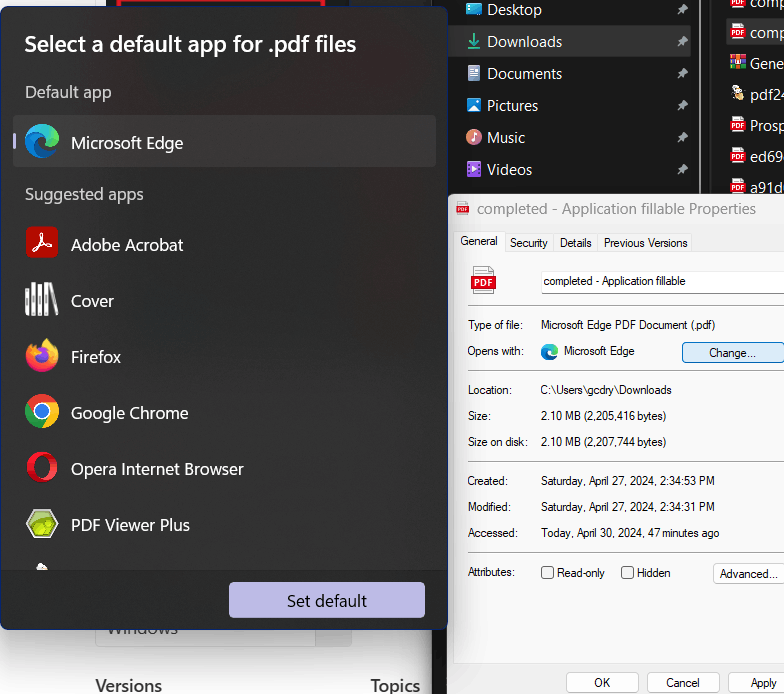Edit the file name field in Properties
The height and width of the screenshot is (694, 784).
point(662,282)
